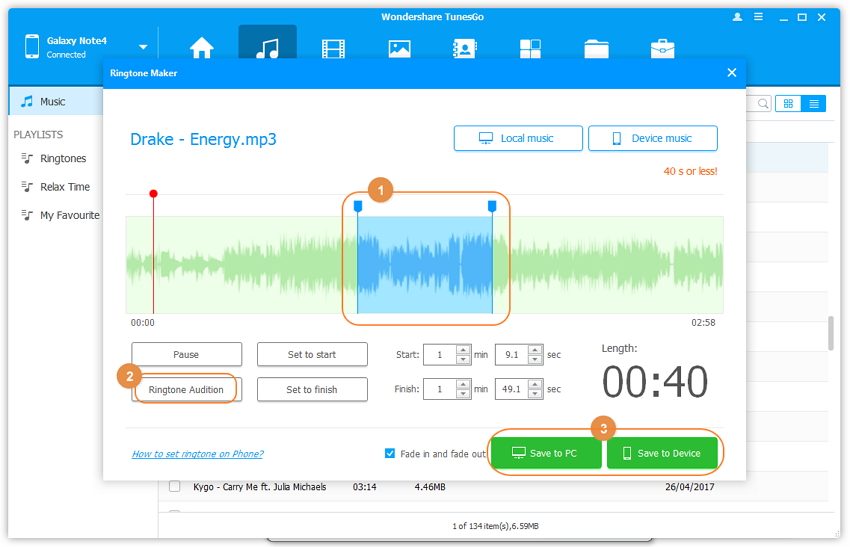Open the Apps grid icon
This screenshot has width=850, height=547.
[x=530, y=48]
